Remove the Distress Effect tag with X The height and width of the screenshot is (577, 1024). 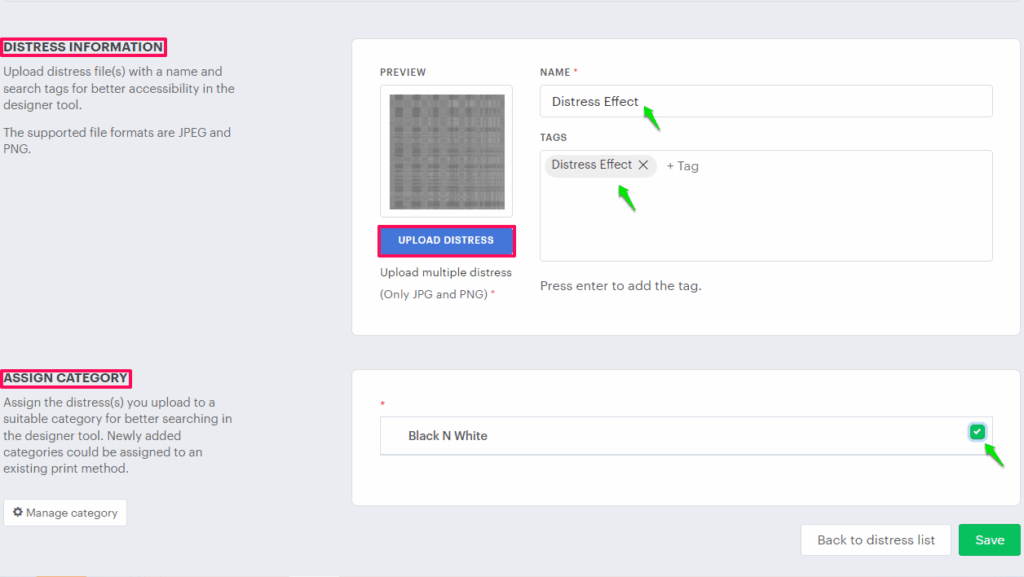[x=643, y=165]
